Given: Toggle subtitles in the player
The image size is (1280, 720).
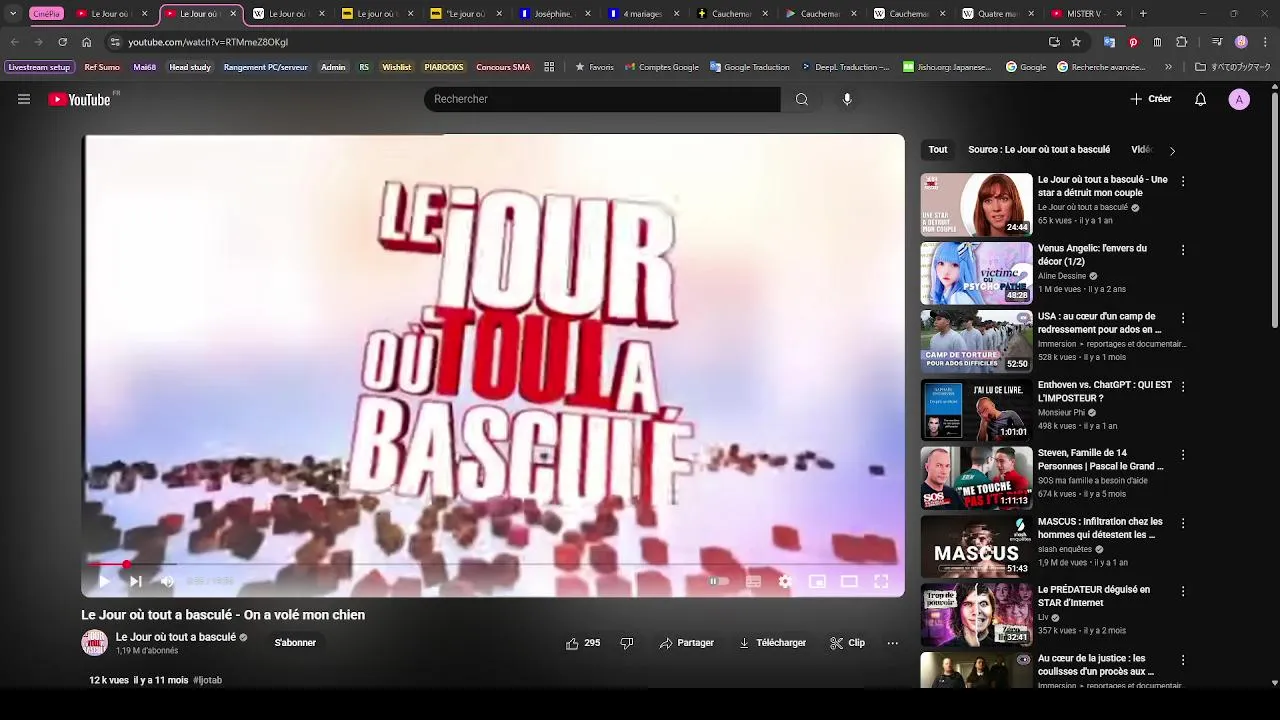Looking at the screenshot, I should coord(753,581).
